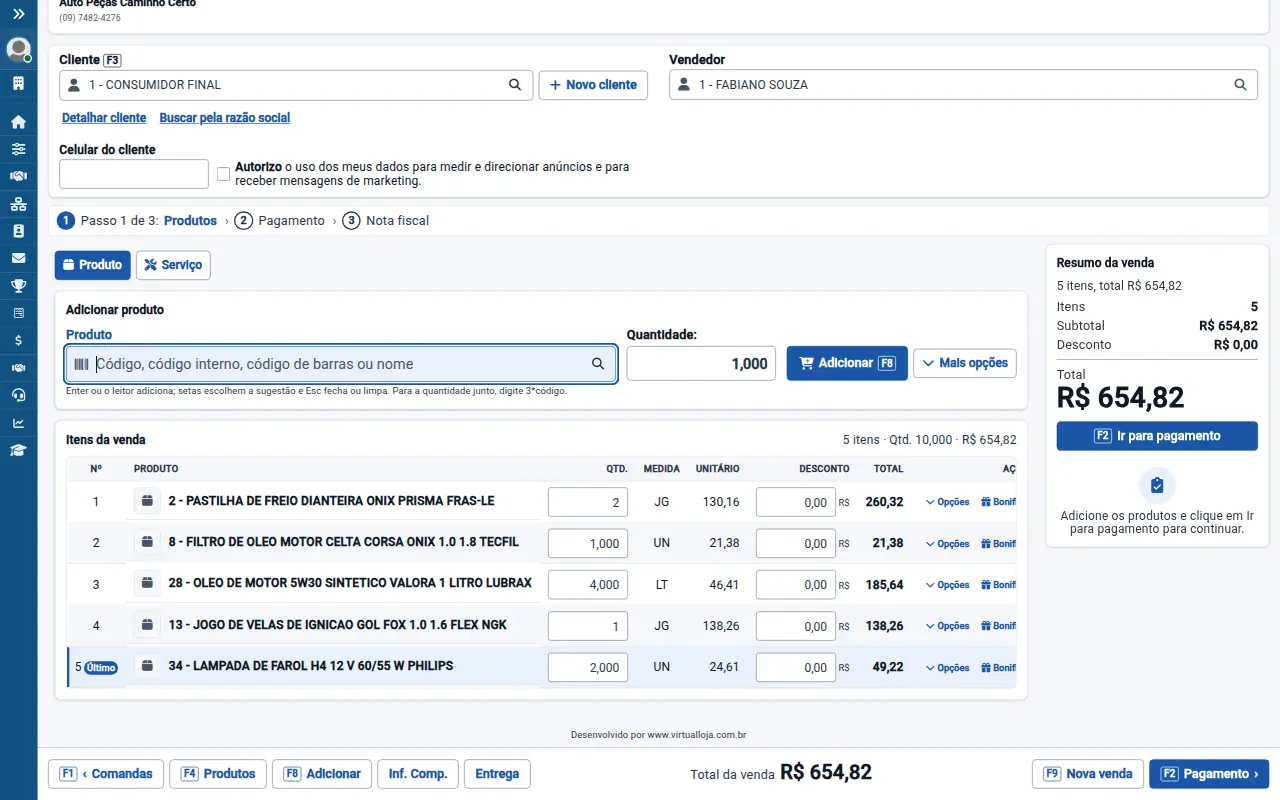Click the box icon beside LAMPADA DE FAROL item
Image resolution: width=1280 pixels, height=800 pixels.
(147, 666)
